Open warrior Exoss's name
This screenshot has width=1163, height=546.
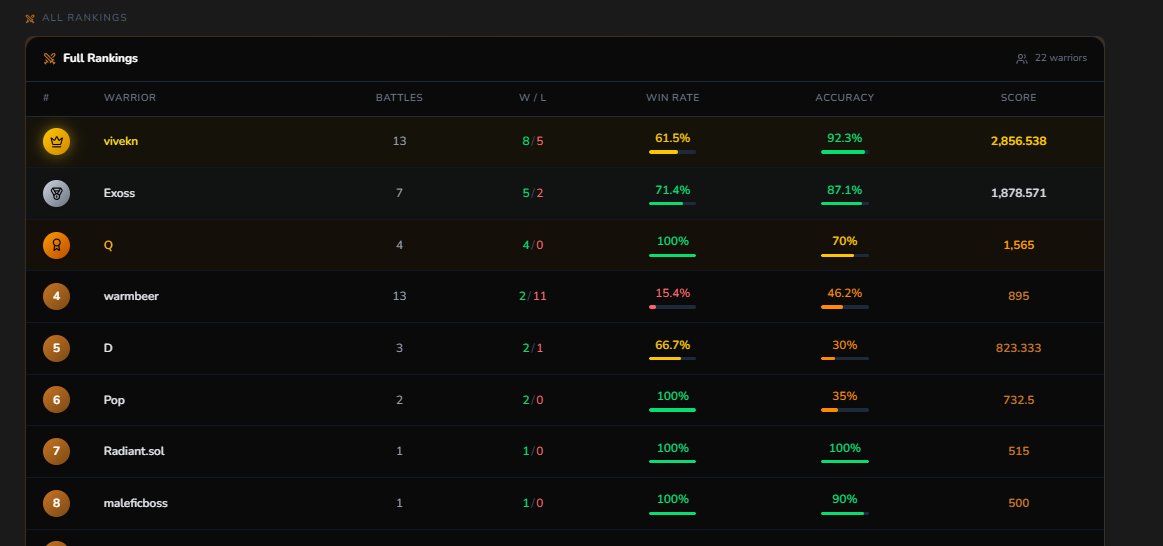pyautogui.click(x=119, y=194)
